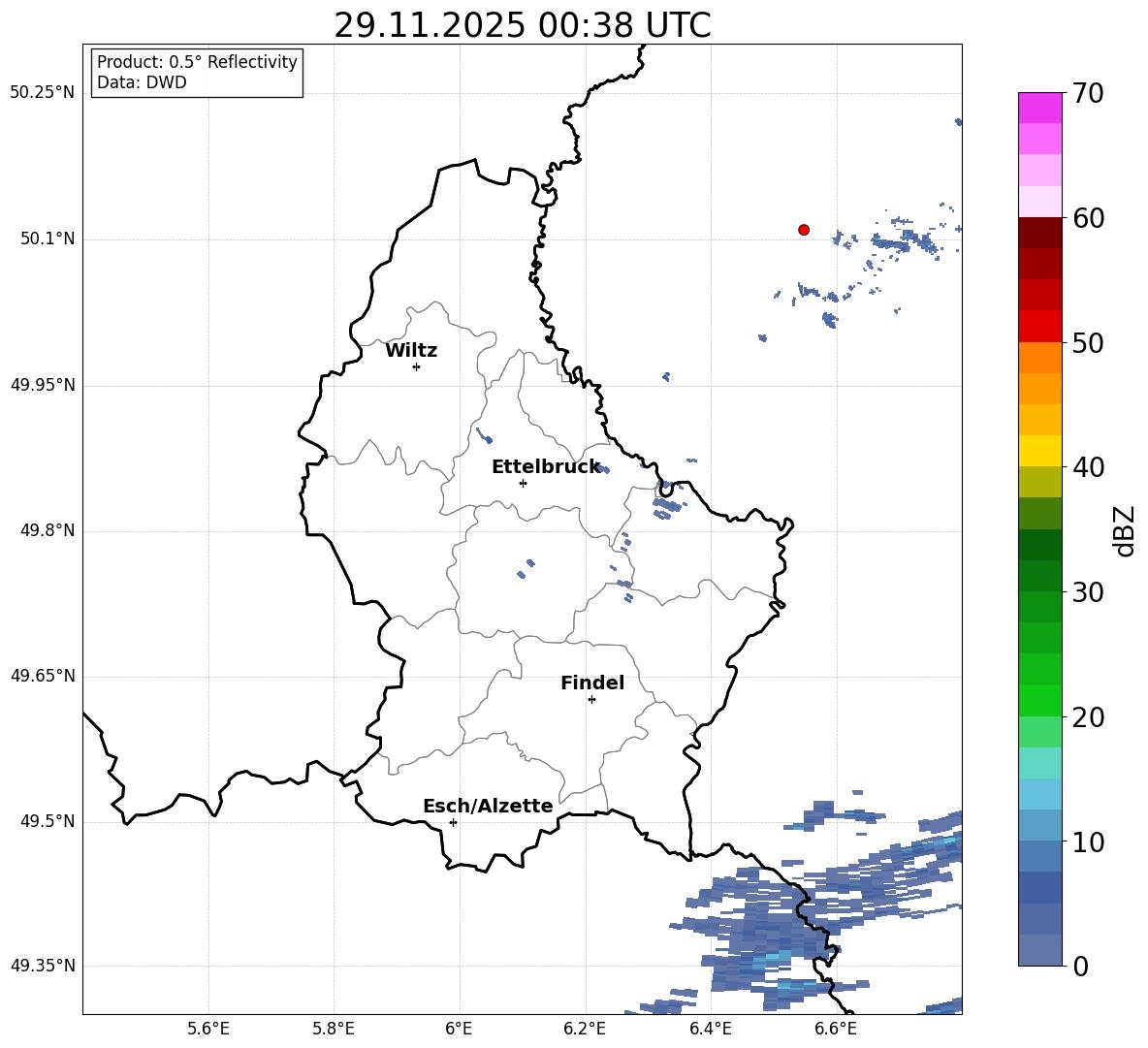Viewport: 1148px width, 1048px height.
Task: Click the 40 tick on colorbar
Action: [1088, 467]
